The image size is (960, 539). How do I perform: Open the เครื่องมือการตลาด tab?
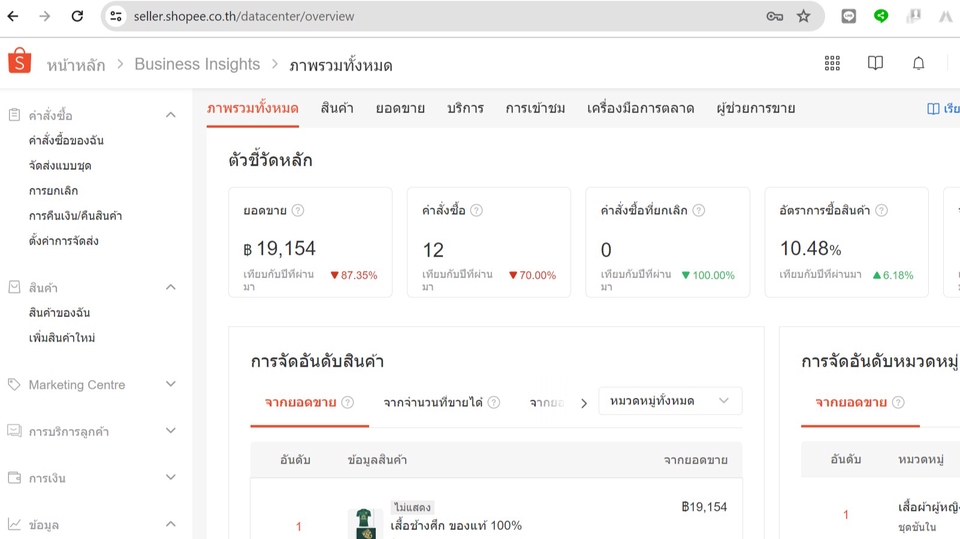tap(640, 108)
